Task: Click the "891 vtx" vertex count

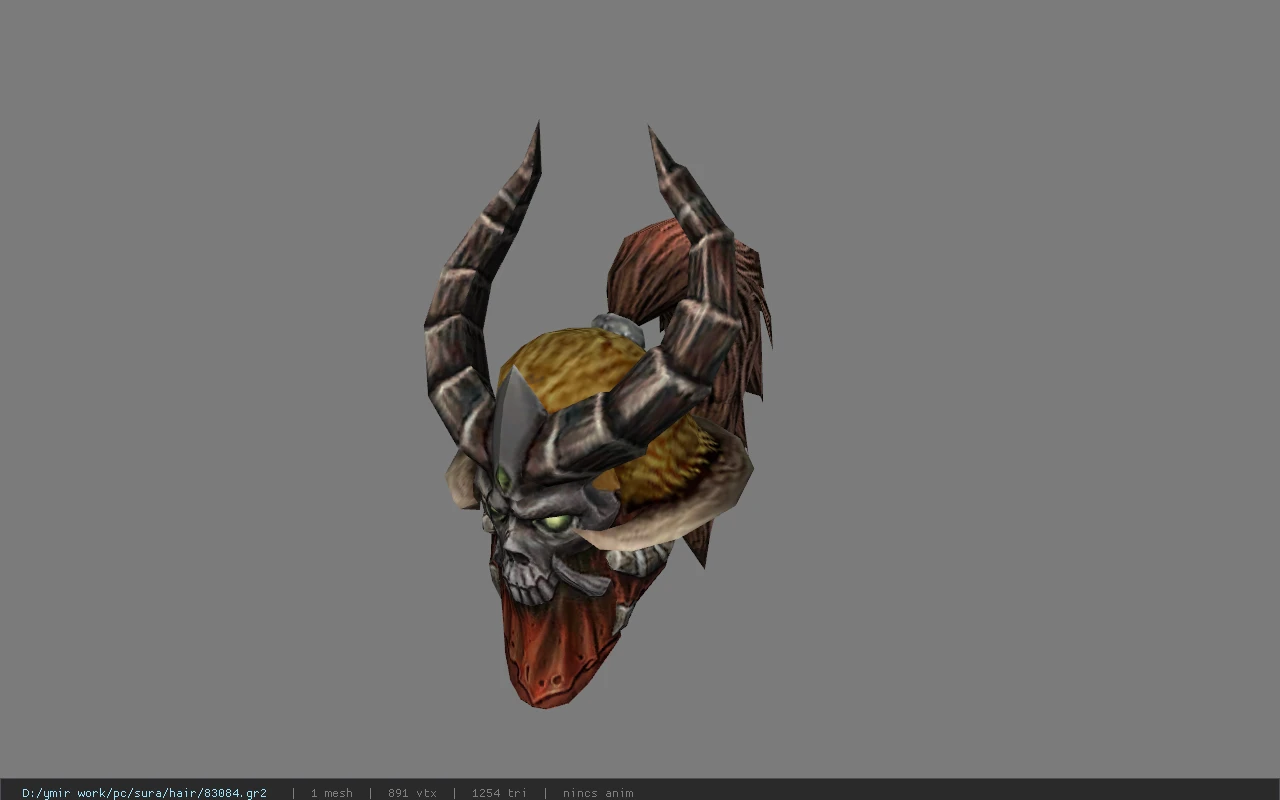Action: [412, 793]
